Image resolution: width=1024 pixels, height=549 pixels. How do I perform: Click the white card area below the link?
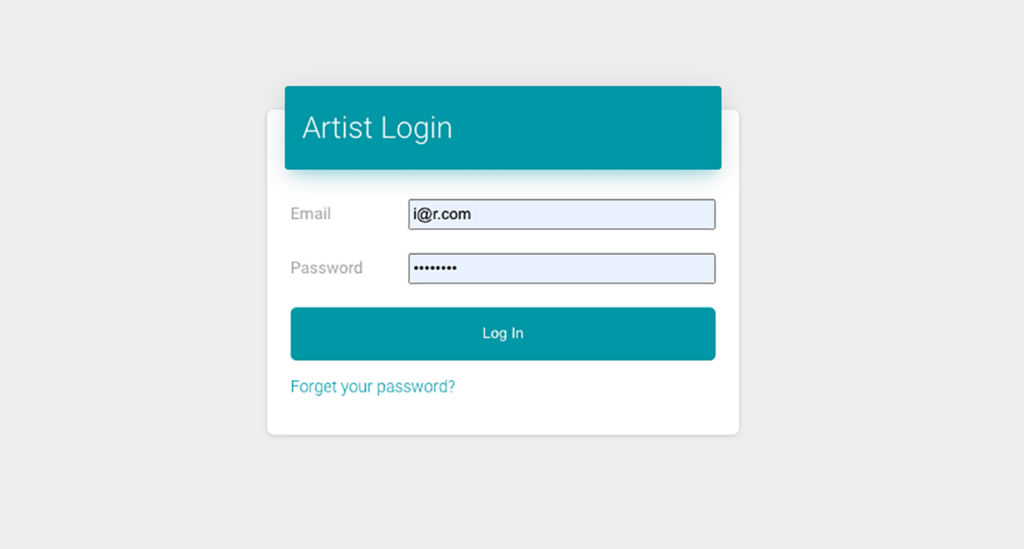[x=502, y=416]
